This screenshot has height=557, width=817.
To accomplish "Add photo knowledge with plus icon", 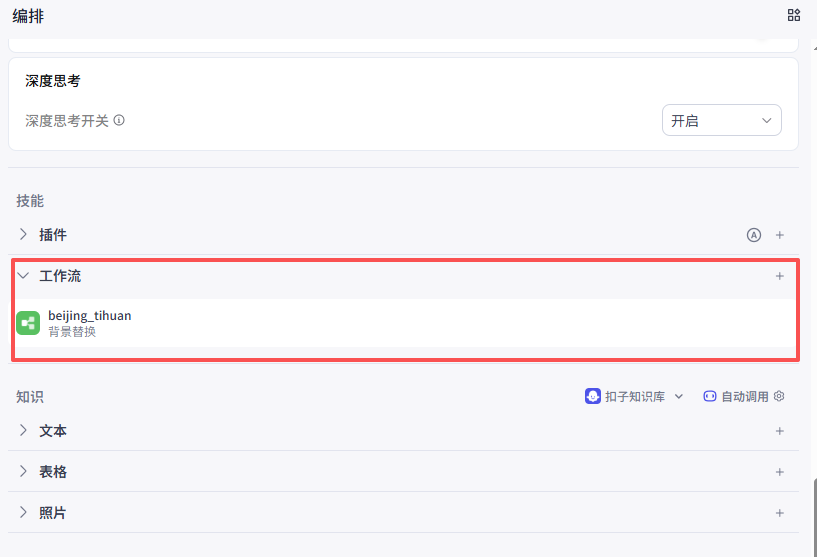I will tap(780, 513).
